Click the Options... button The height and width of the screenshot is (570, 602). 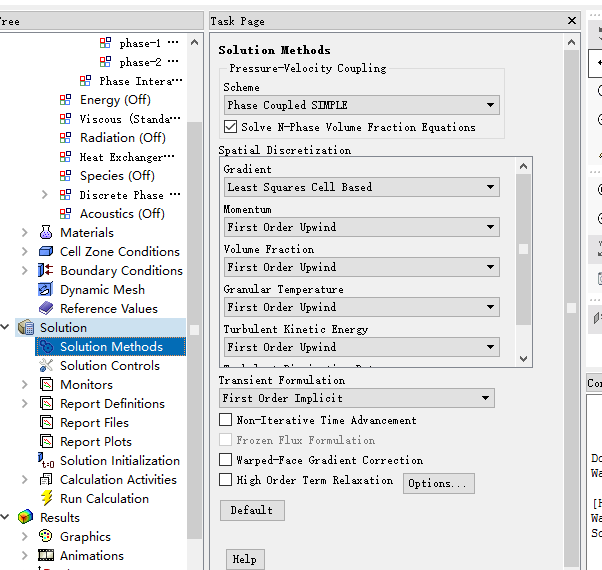(x=438, y=484)
